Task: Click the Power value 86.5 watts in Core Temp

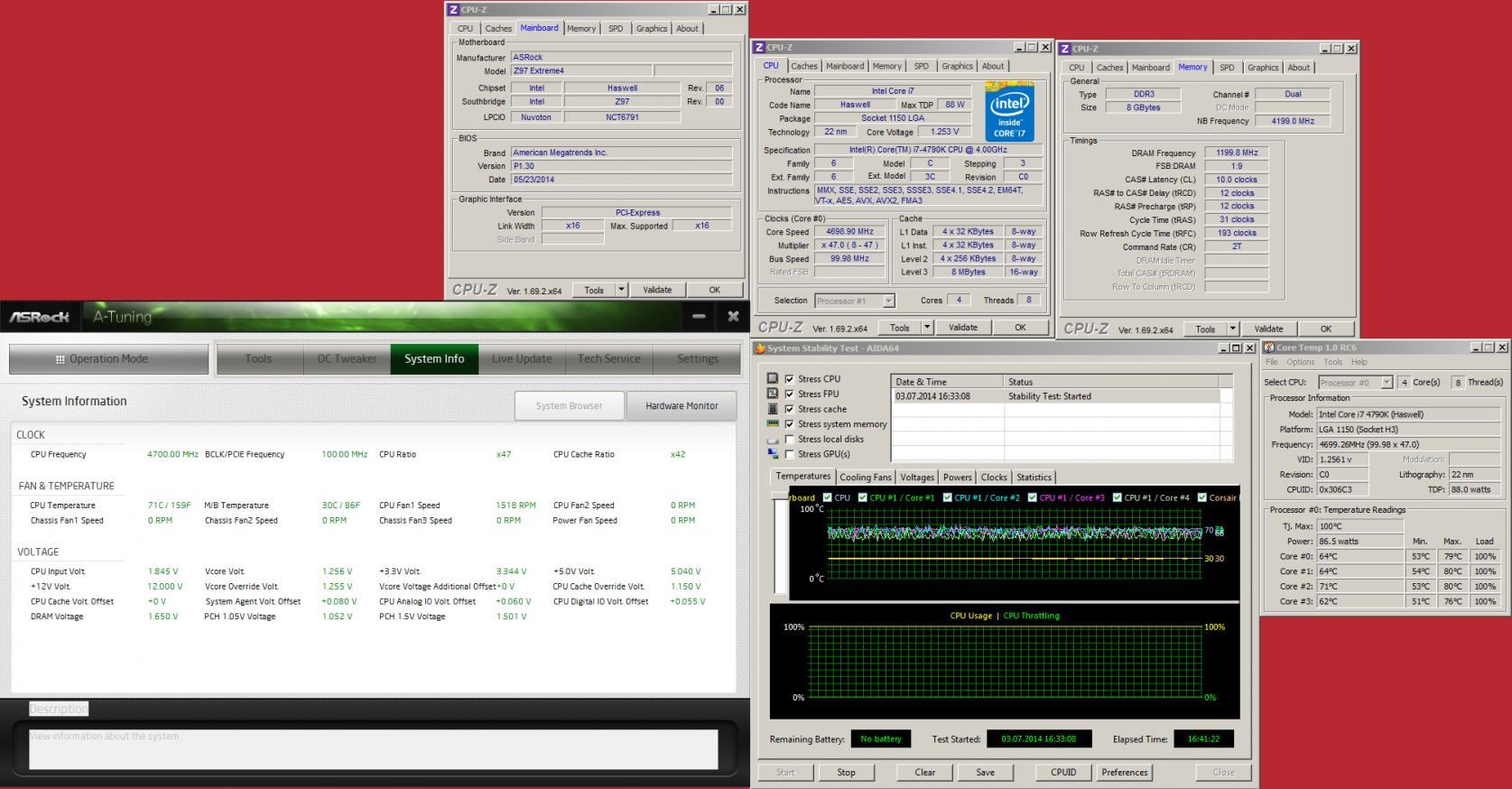Action: coord(1360,542)
